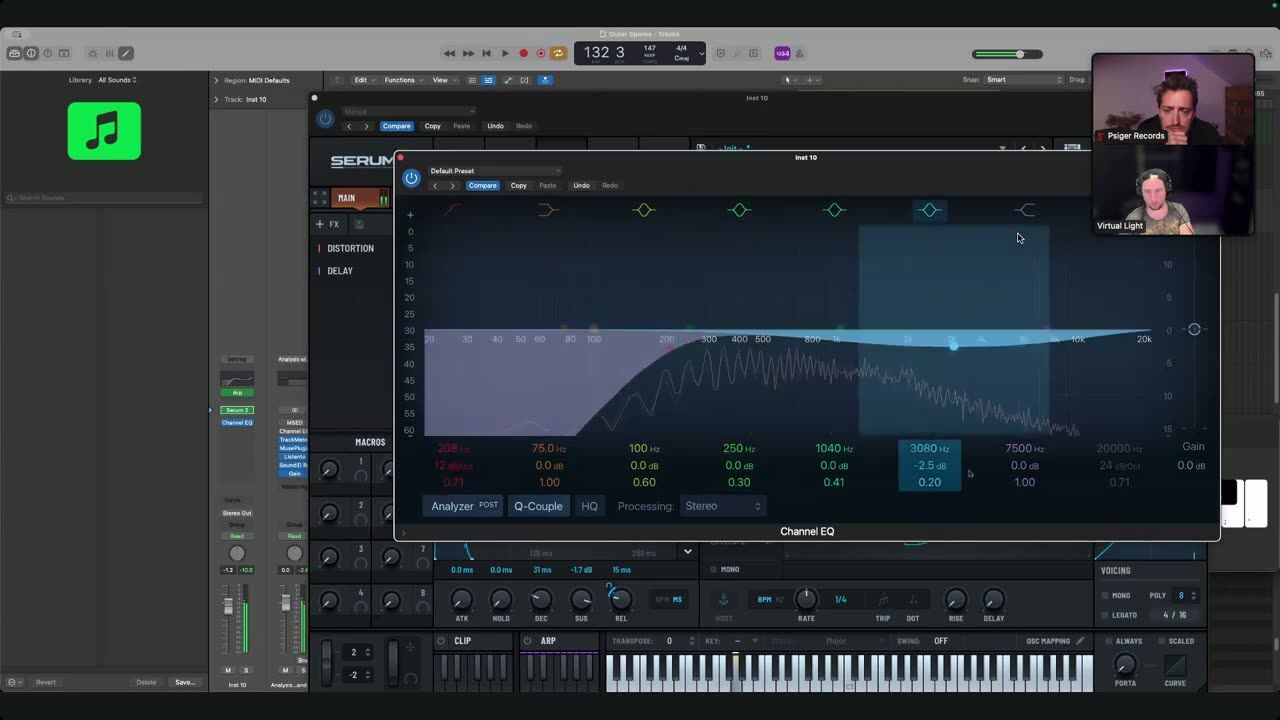Select the 1040 Hz bell band icon
Screen dimensions: 1280x720
coord(835,210)
